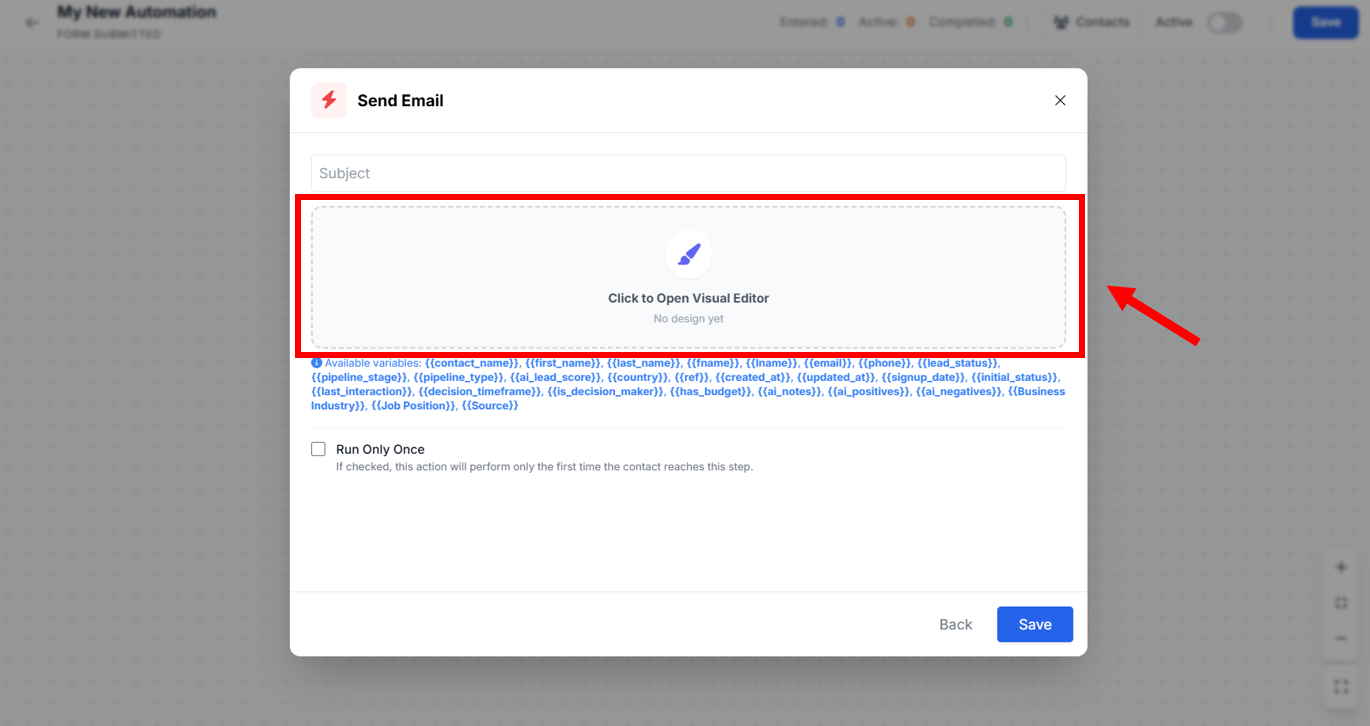Click the back arrow beside automation title
Screen dimensions: 1370x726
pyautogui.click(x=32, y=22)
